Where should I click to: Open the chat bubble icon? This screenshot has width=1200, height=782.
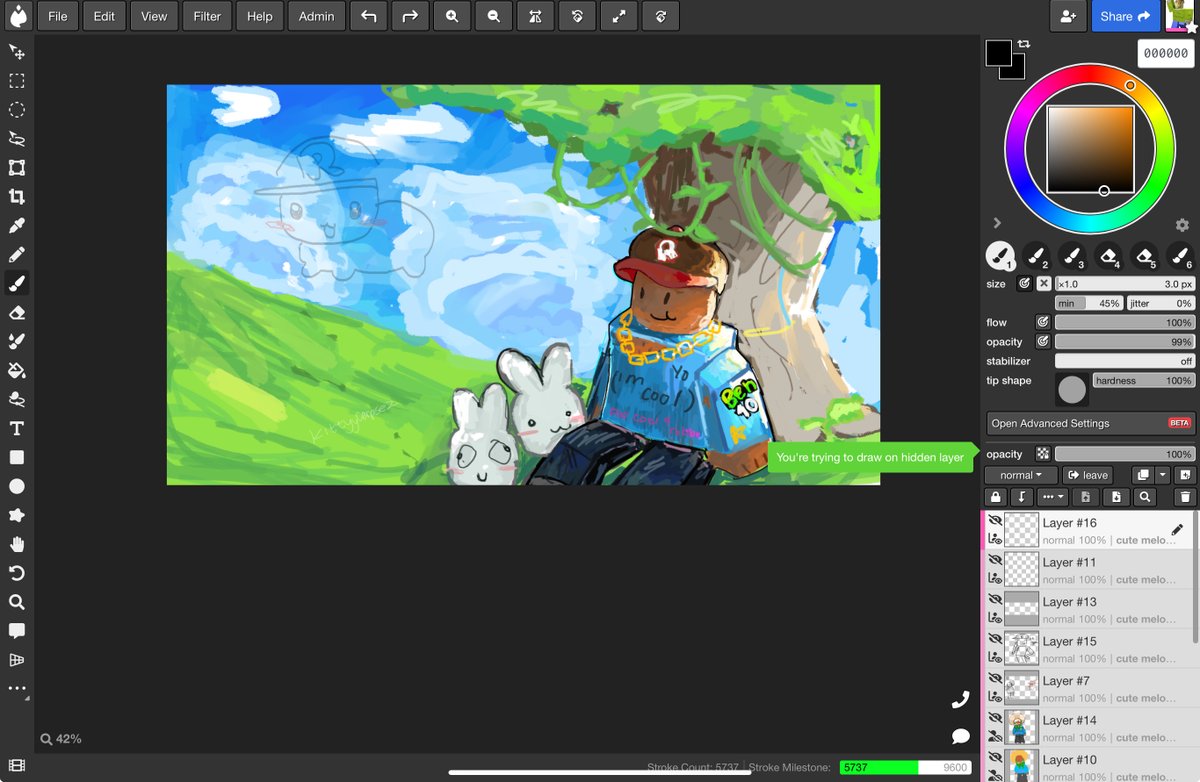(961, 736)
